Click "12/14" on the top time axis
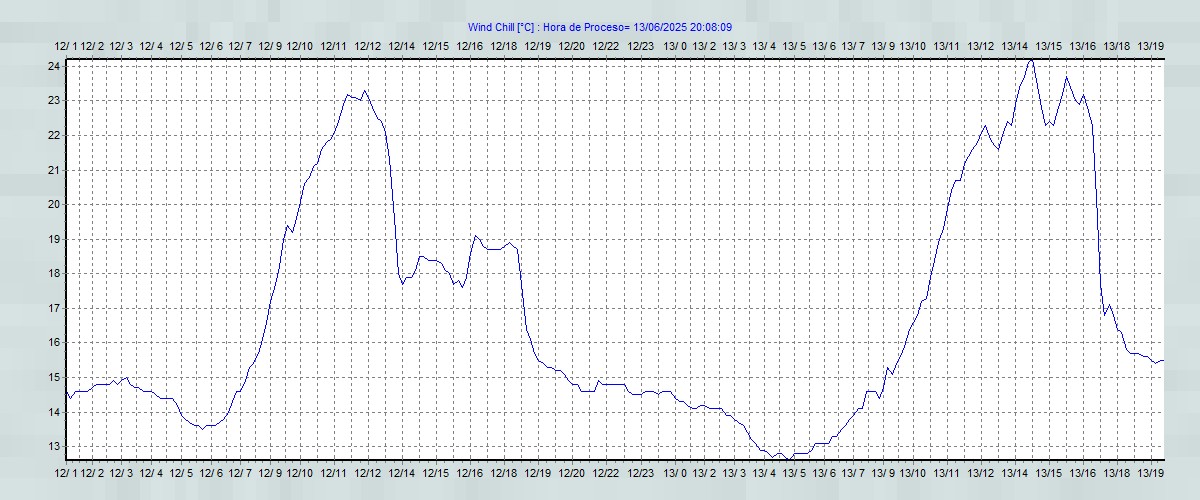The image size is (1200, 500). 402,46
